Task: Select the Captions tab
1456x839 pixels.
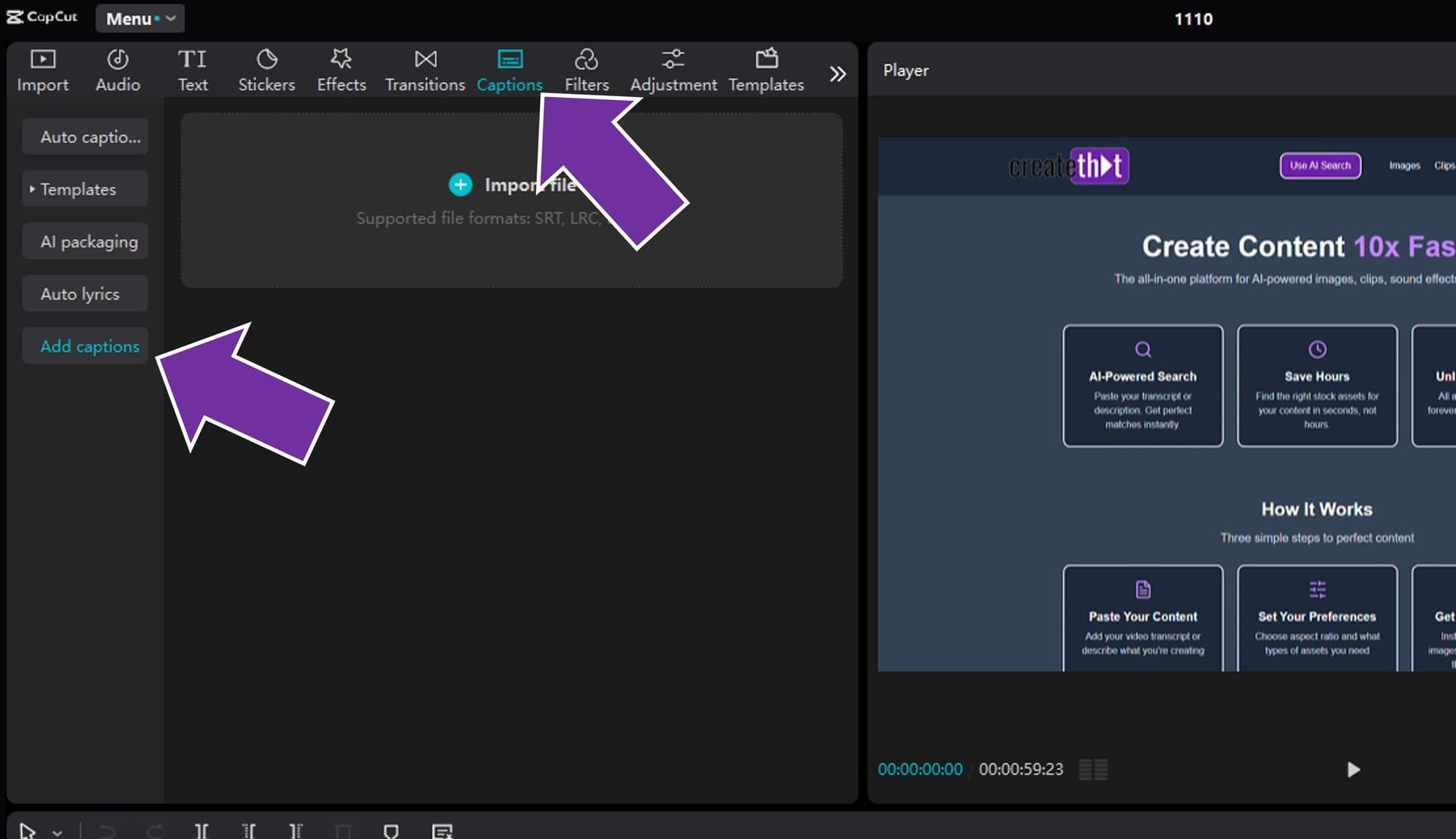Action: [x=510, y=70]
